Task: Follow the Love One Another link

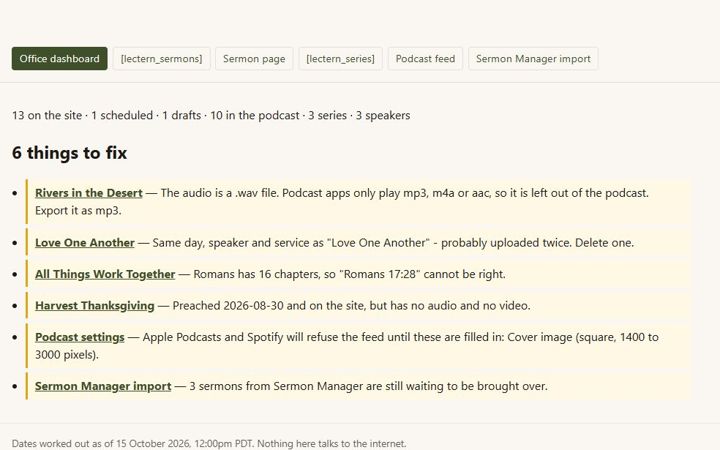Action: click(x=85, y=242)
